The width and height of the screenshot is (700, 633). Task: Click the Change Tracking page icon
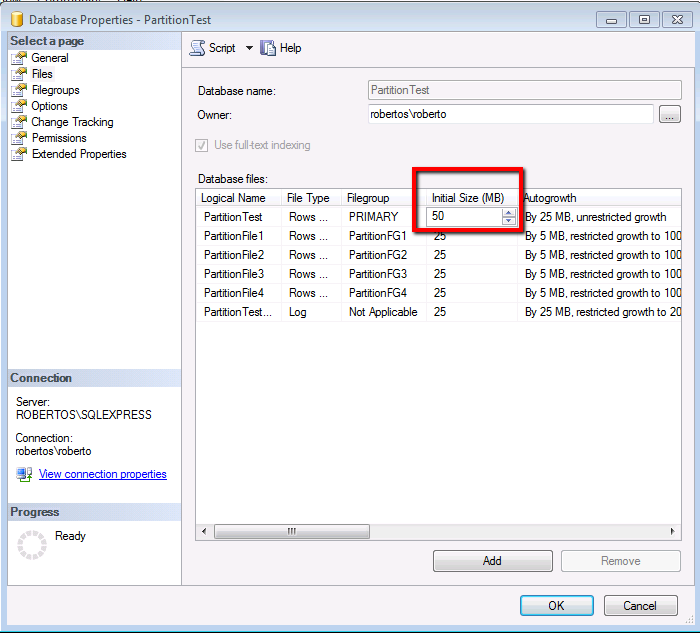pos(19,122)
